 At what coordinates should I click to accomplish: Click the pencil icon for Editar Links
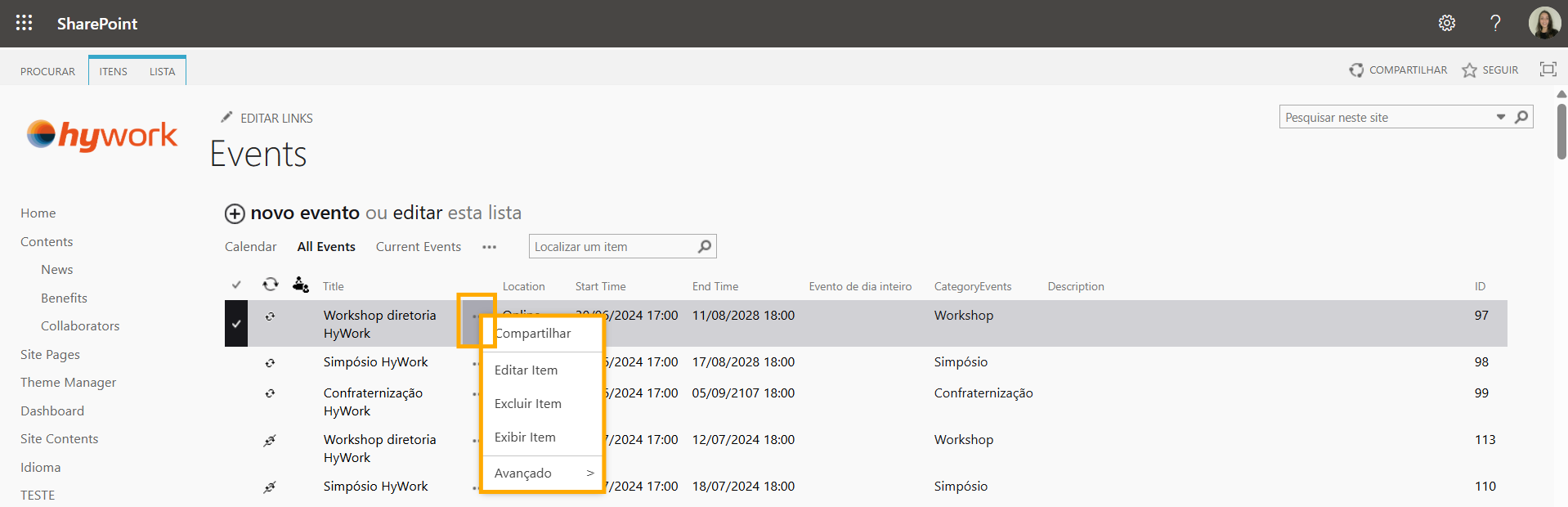[226, 118]
